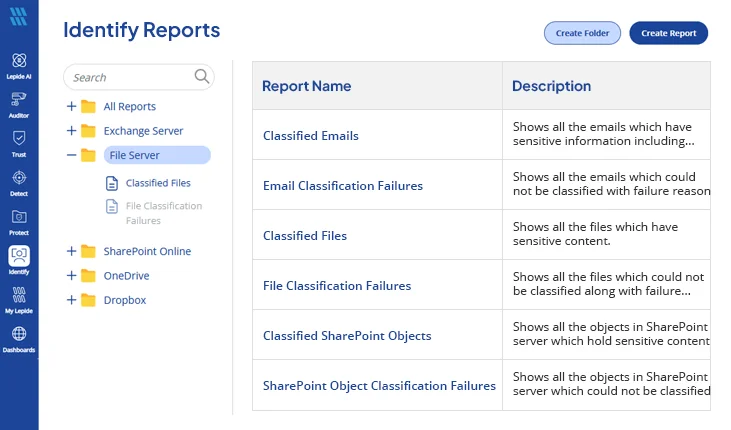Open Classified Files report in the table

point(305,236)
